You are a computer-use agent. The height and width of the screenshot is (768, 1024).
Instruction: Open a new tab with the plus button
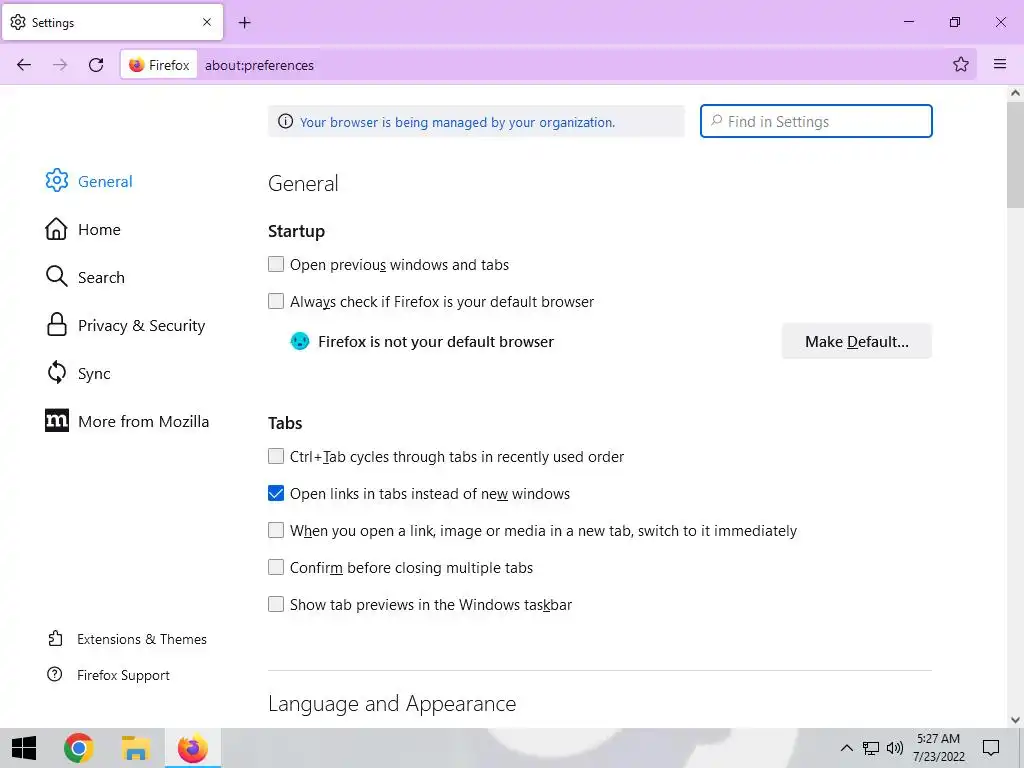point(244,23)
